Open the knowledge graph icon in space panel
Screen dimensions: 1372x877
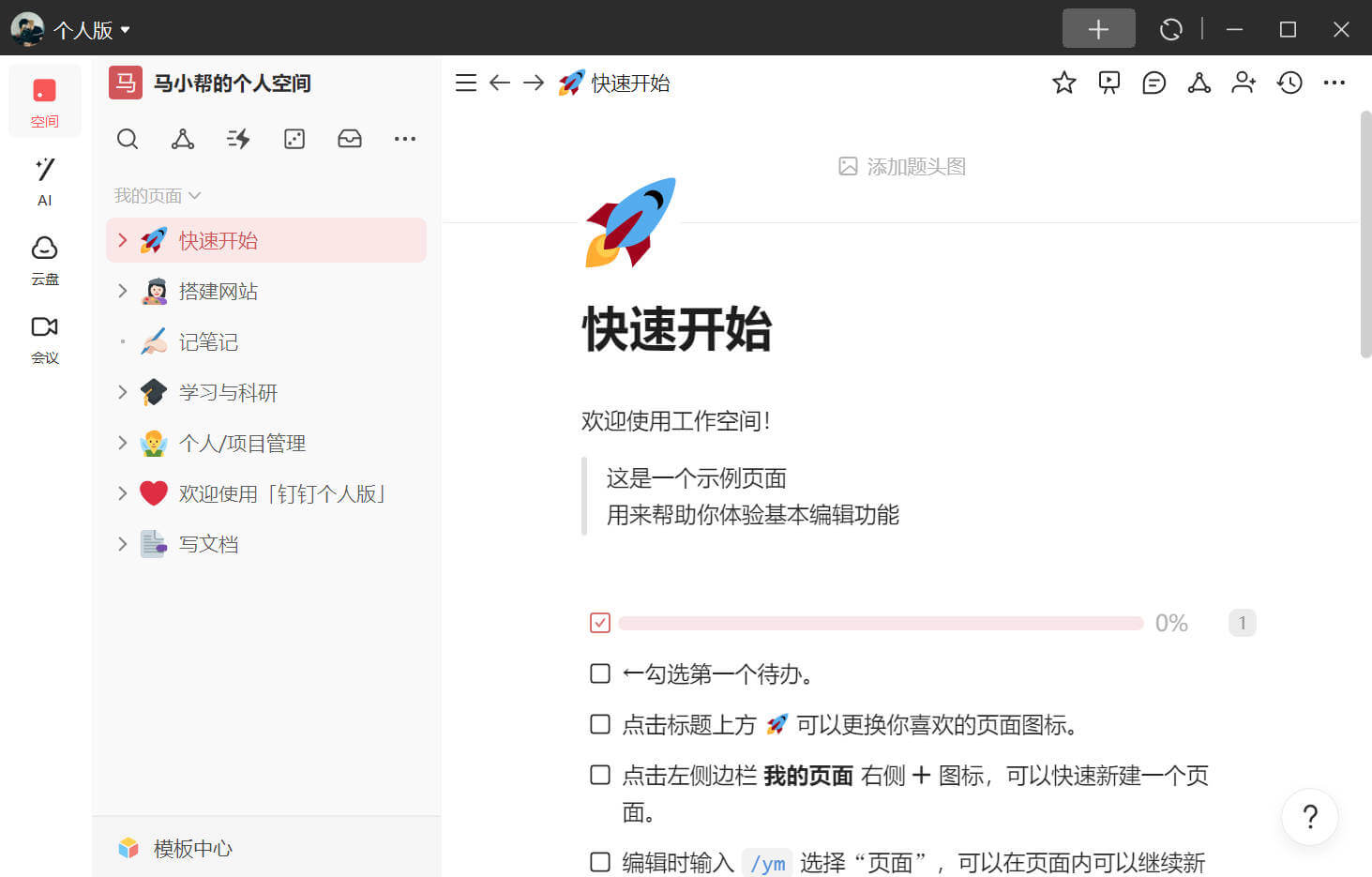coord(183,139)
